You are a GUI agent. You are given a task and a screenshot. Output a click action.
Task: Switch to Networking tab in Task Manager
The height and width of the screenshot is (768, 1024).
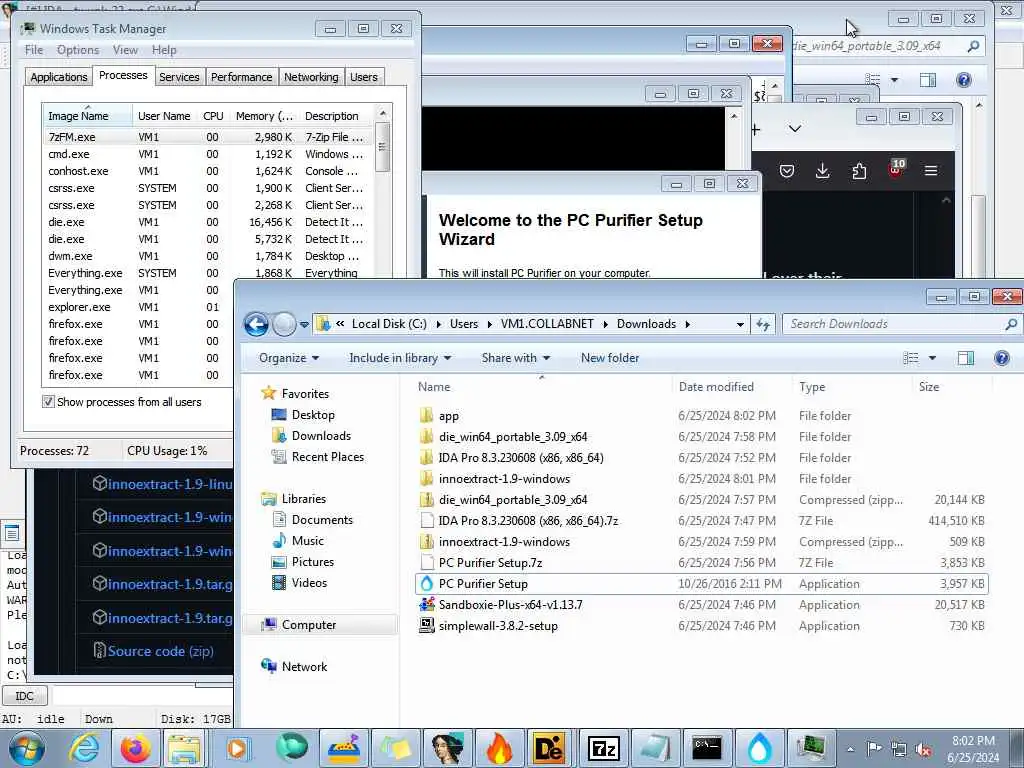point(312,77)
